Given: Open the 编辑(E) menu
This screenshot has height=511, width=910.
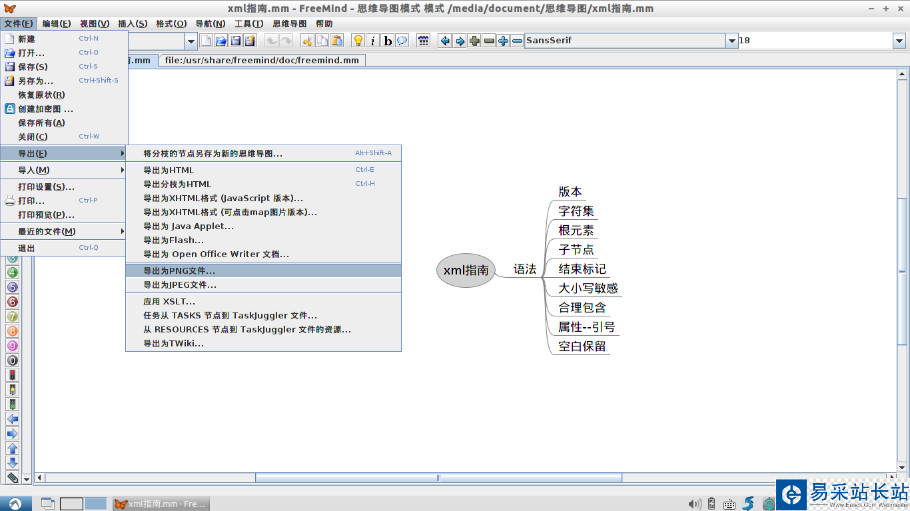Looking at the screenshot, I should pyautogui.click(x=56, y=24).
